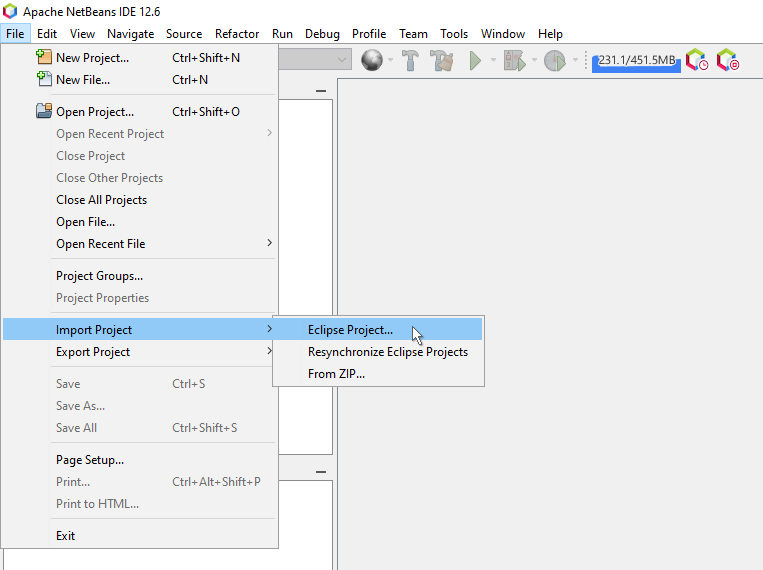The height and width of the screenshot is (570, 763).
Task: Open Project Groups... dialog
Action: (140, 276)
